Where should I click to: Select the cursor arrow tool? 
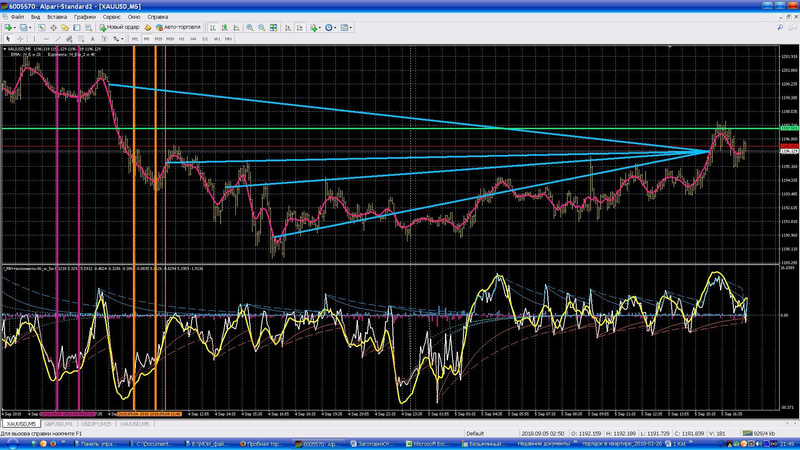point(9,38)
